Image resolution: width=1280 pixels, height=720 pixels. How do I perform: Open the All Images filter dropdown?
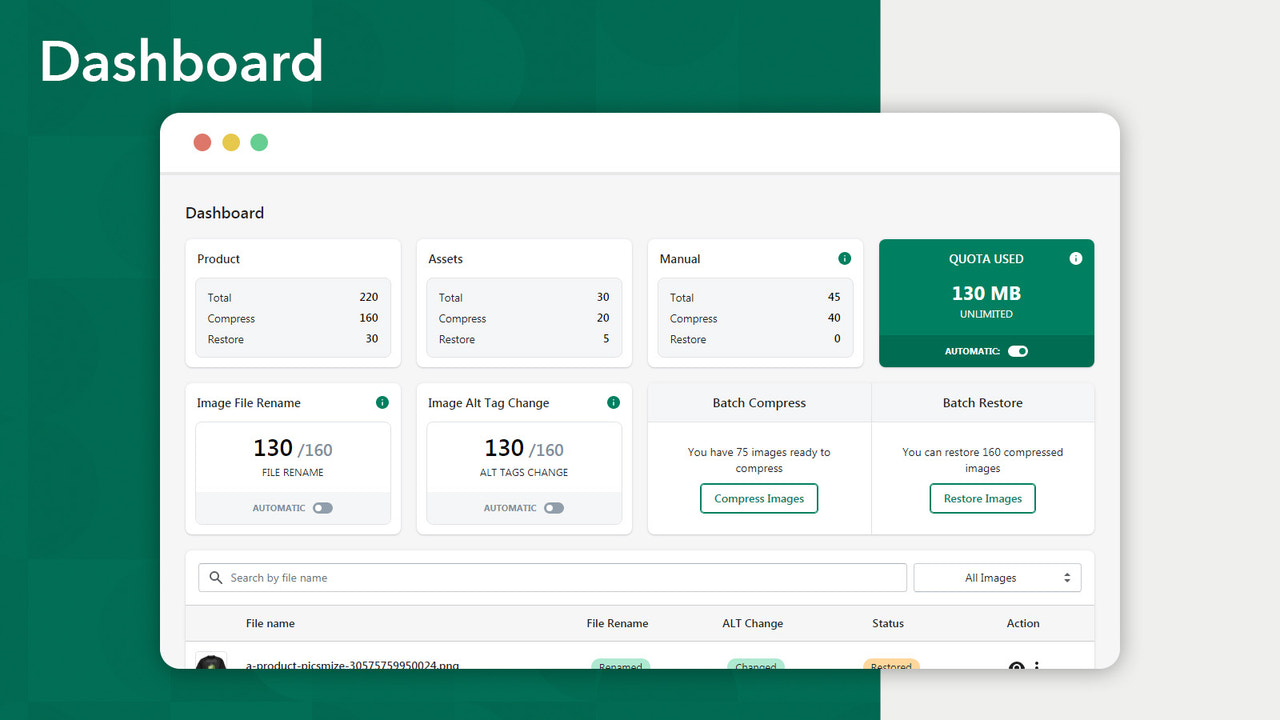tap(997, 577)
